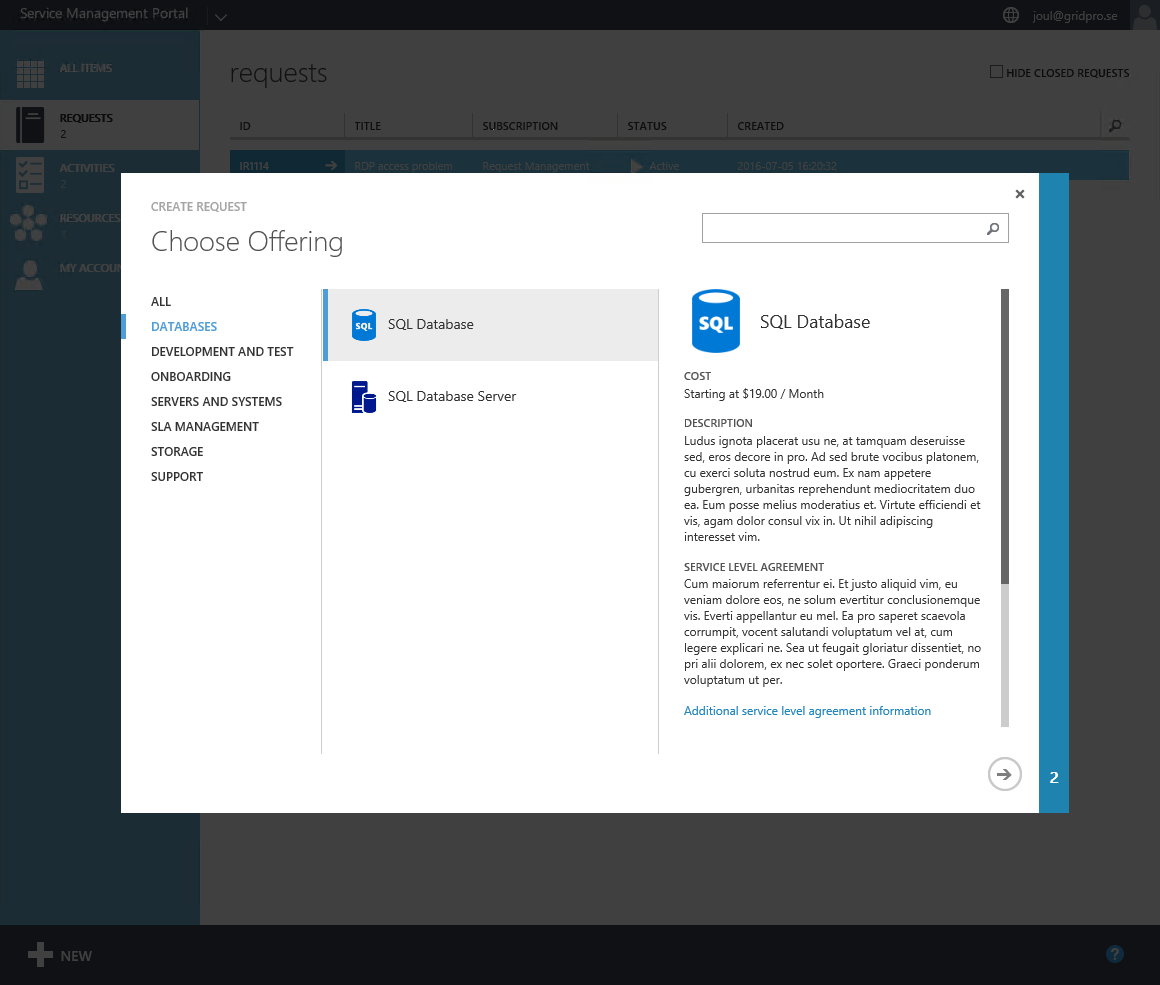Open the Requests notebook icon in sidebar
The height and width of the screenshot is (985, 1160).
tap(30, 125)
